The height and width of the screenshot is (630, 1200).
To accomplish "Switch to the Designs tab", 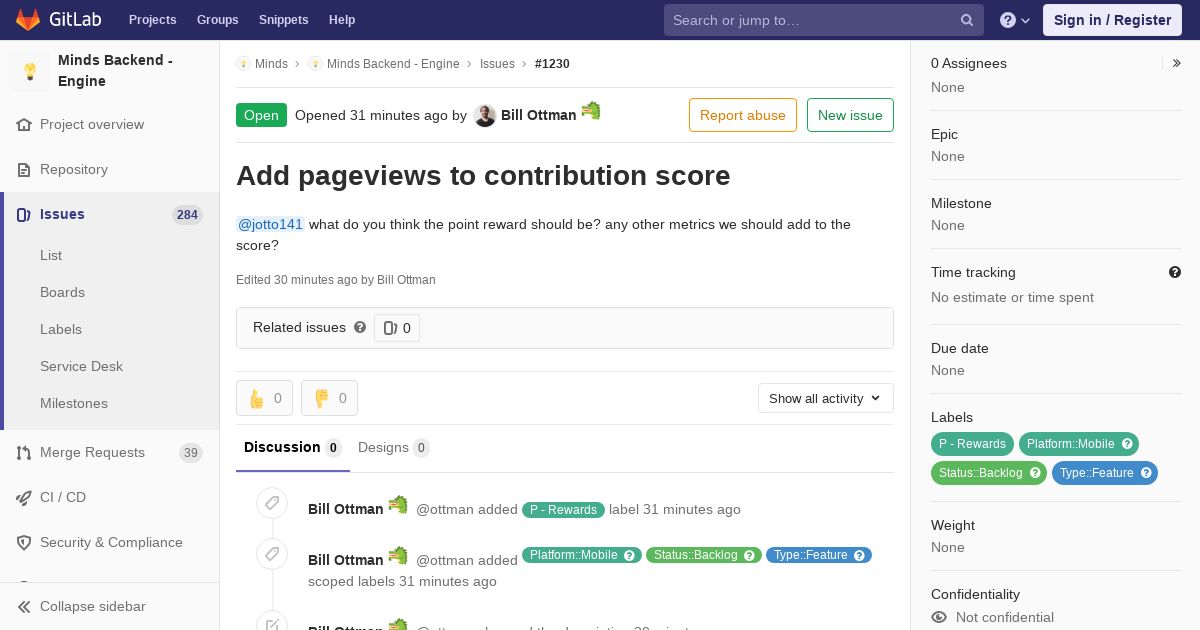I will click(394, 448).
